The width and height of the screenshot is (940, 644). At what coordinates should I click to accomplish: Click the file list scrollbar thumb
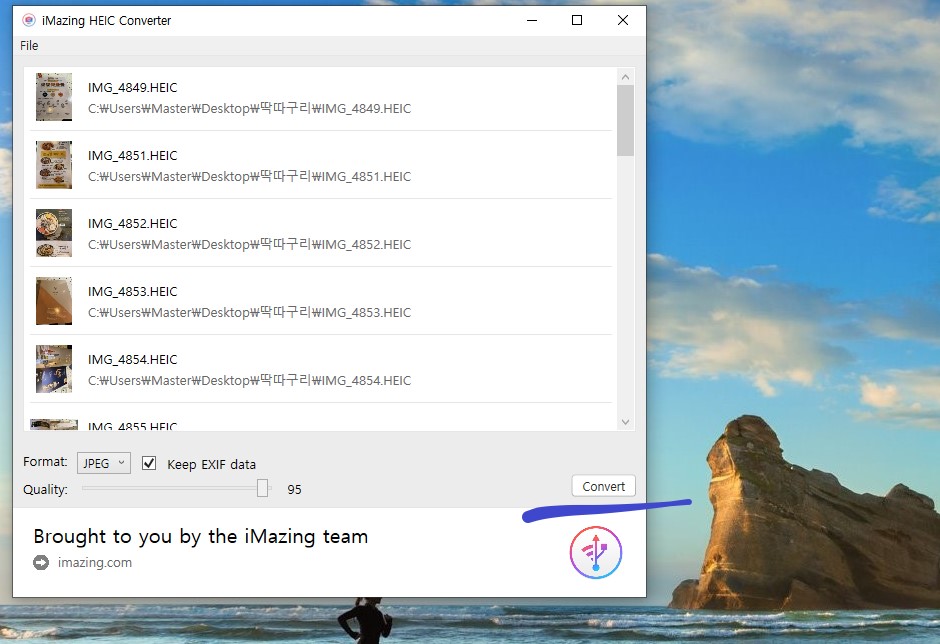(x=625, y=121)
